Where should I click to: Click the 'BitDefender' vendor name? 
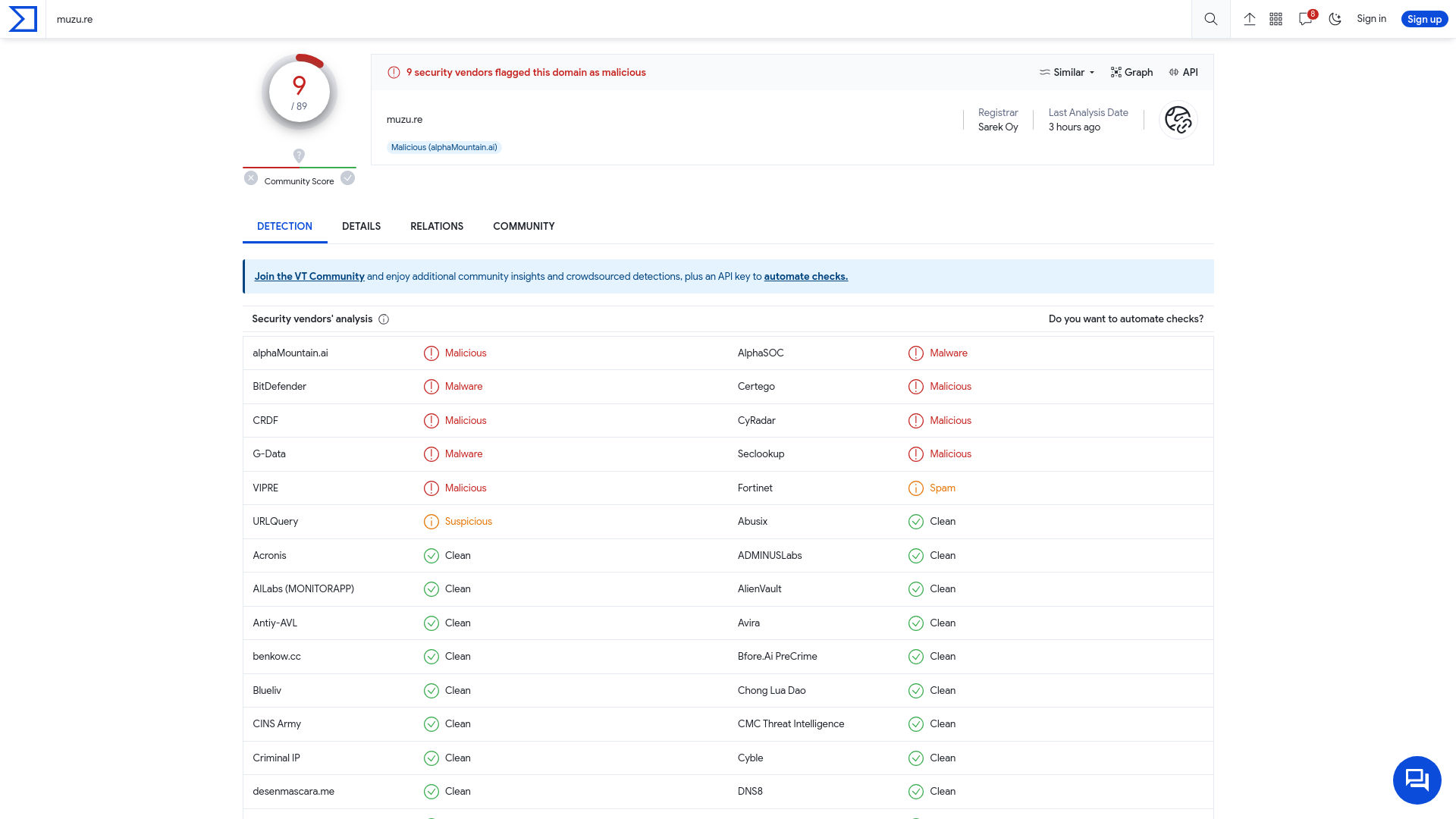click(x=280, y=387)
